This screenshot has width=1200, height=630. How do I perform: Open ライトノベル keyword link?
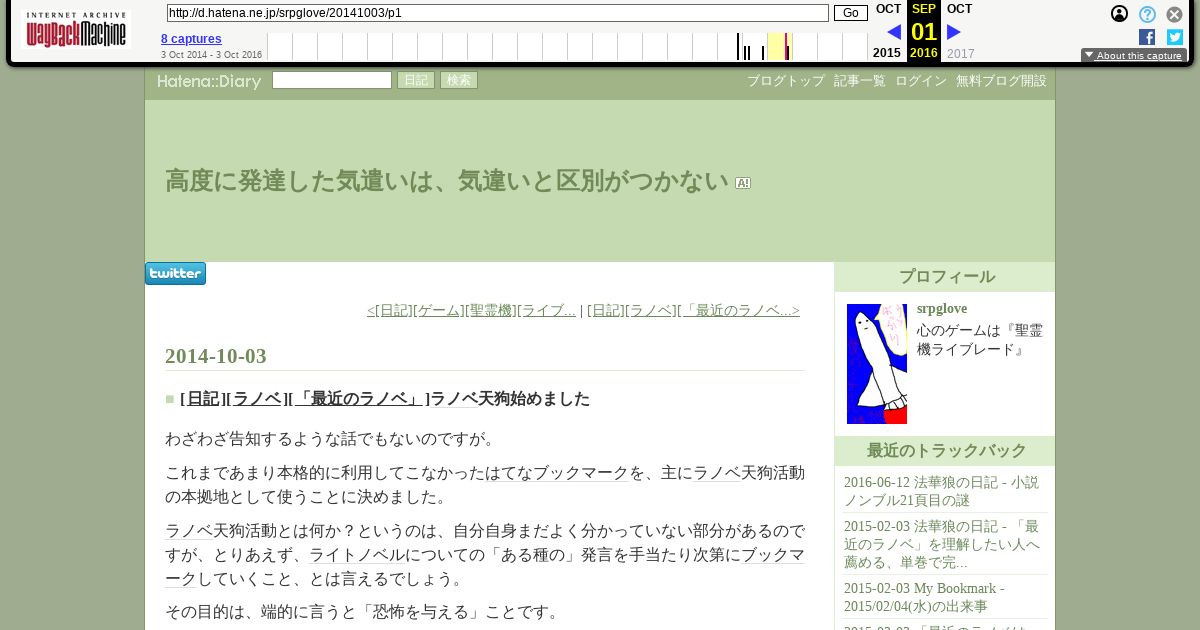tap(357, 555)
